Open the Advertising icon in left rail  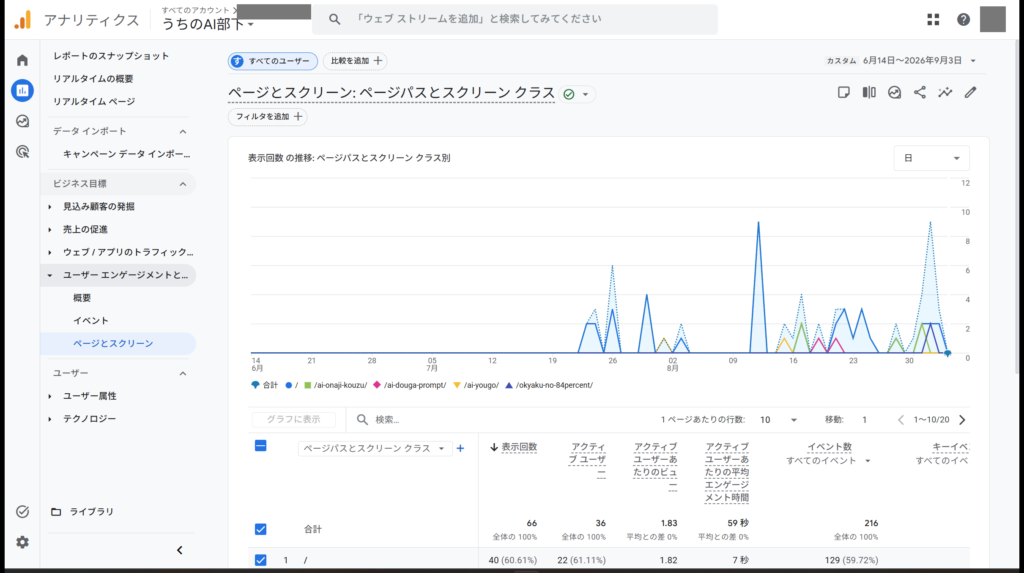(x=22, y=152)
